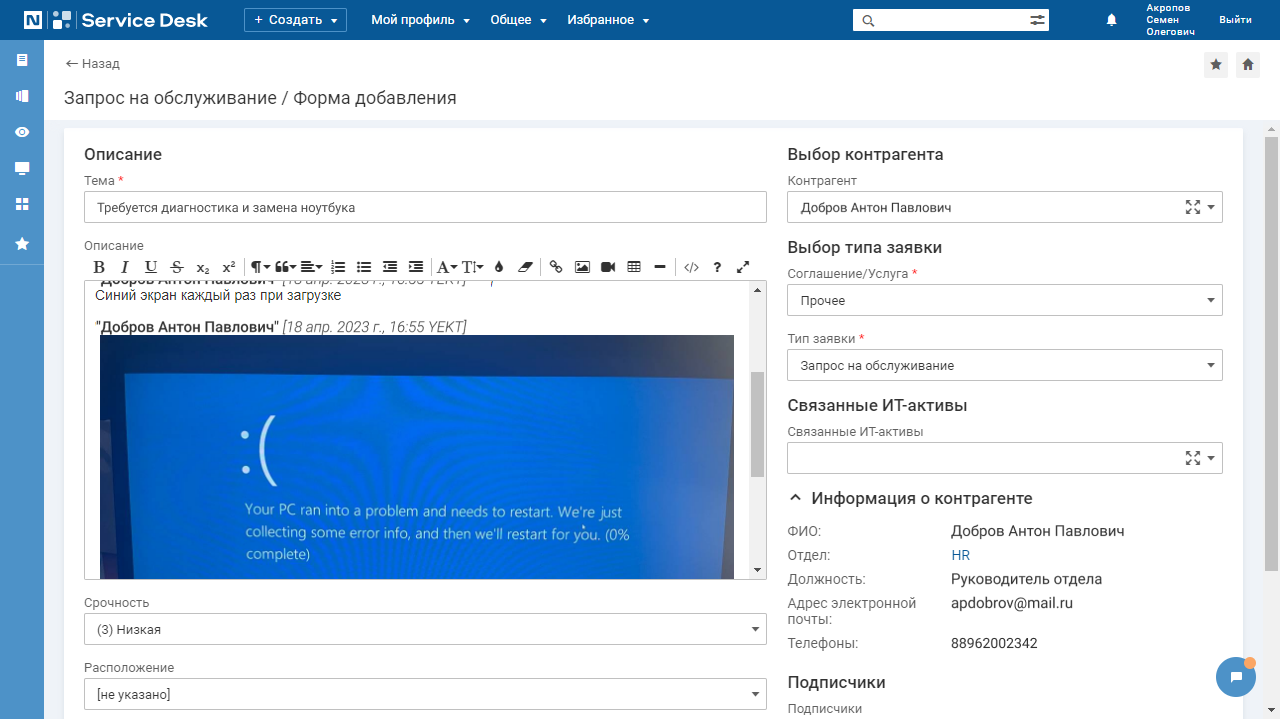Decrease indent in the editor
The image size is (1280, 719).
[x=390, y=267]
